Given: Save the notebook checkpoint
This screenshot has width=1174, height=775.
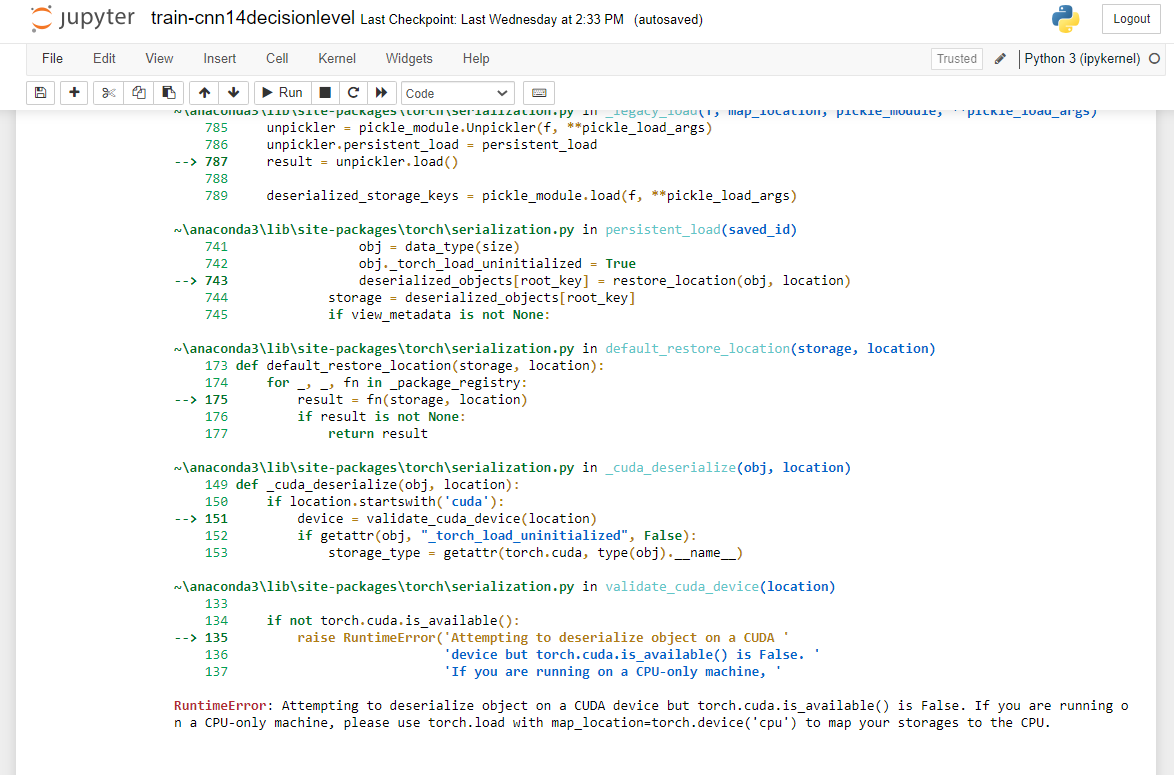Looking at the screenshot, I should click(x=40, y=92).
